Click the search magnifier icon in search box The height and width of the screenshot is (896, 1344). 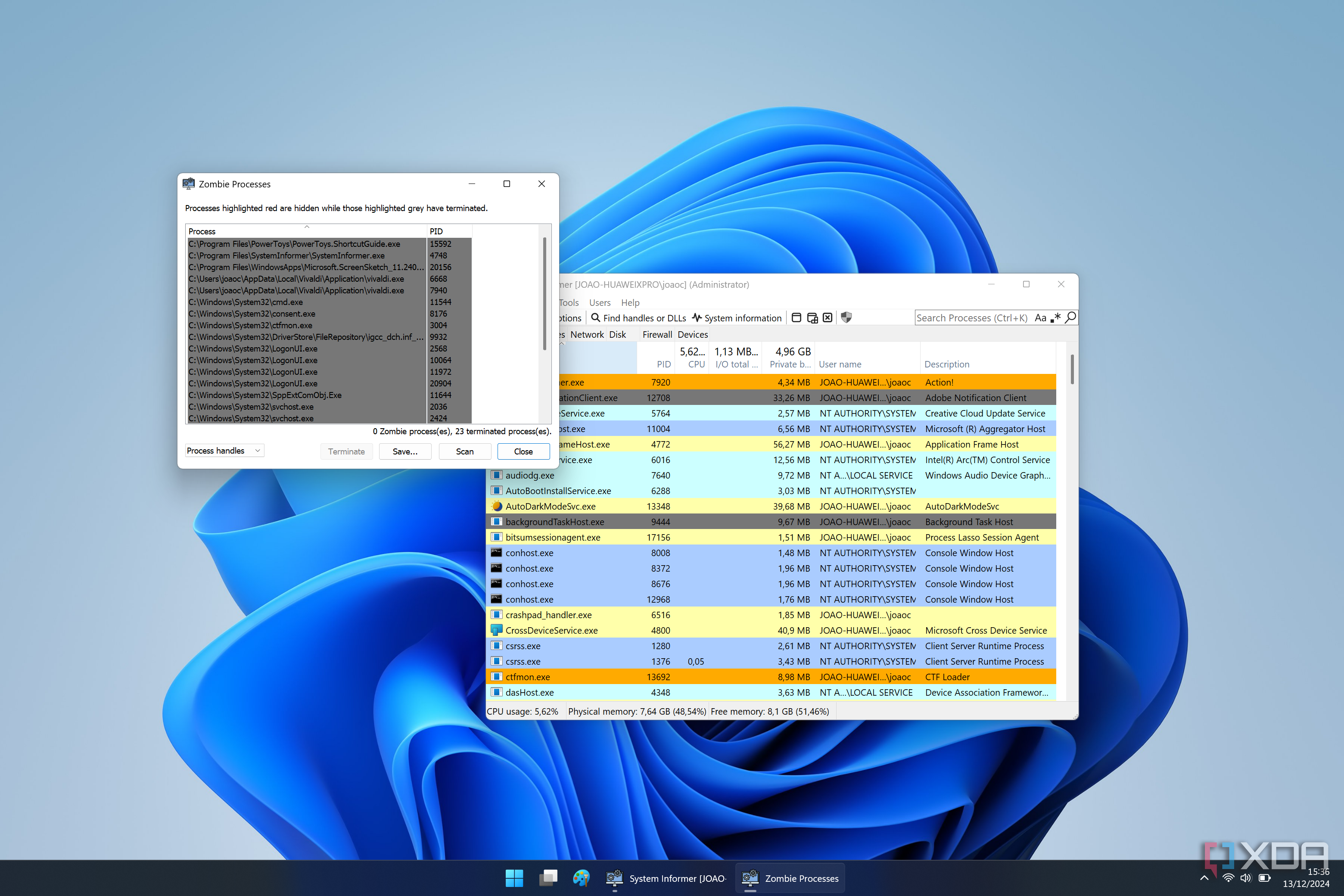tap(1070, 317)
